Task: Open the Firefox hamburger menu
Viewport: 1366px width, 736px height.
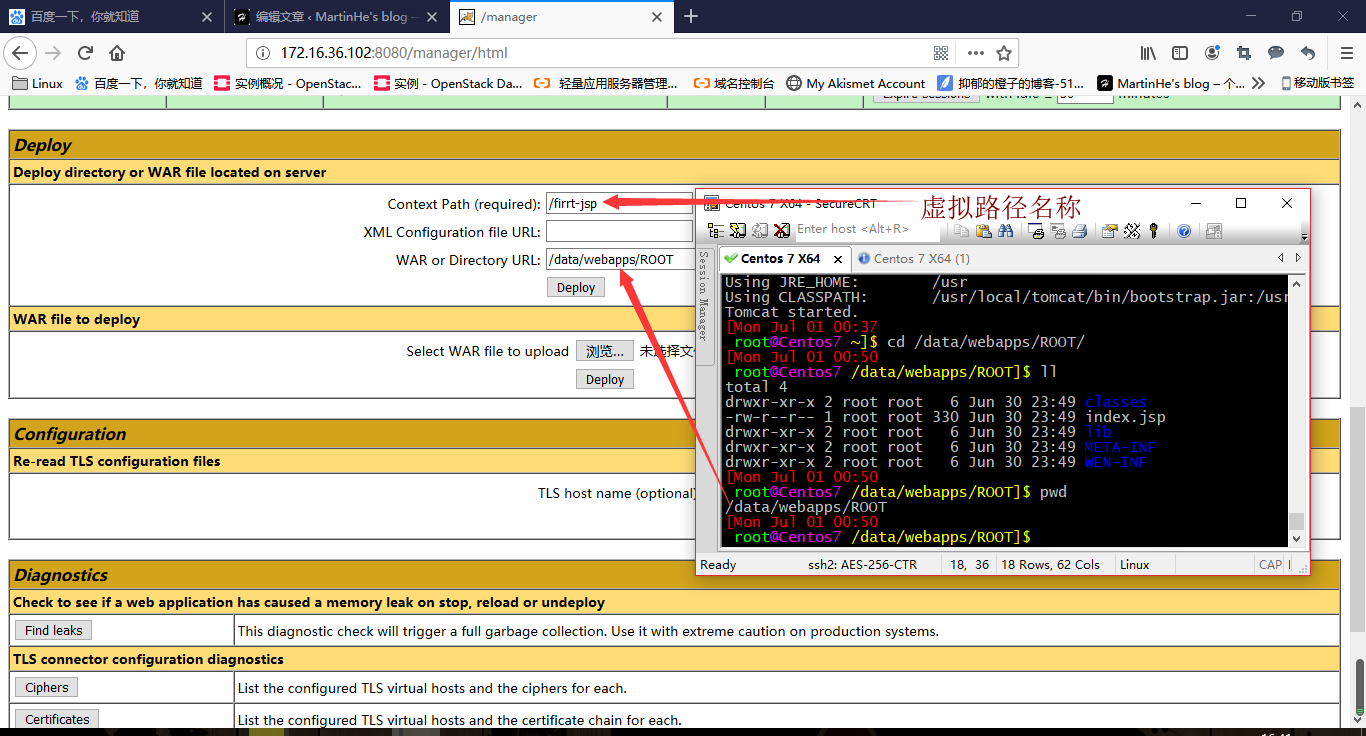Action: pos(1346,53)
